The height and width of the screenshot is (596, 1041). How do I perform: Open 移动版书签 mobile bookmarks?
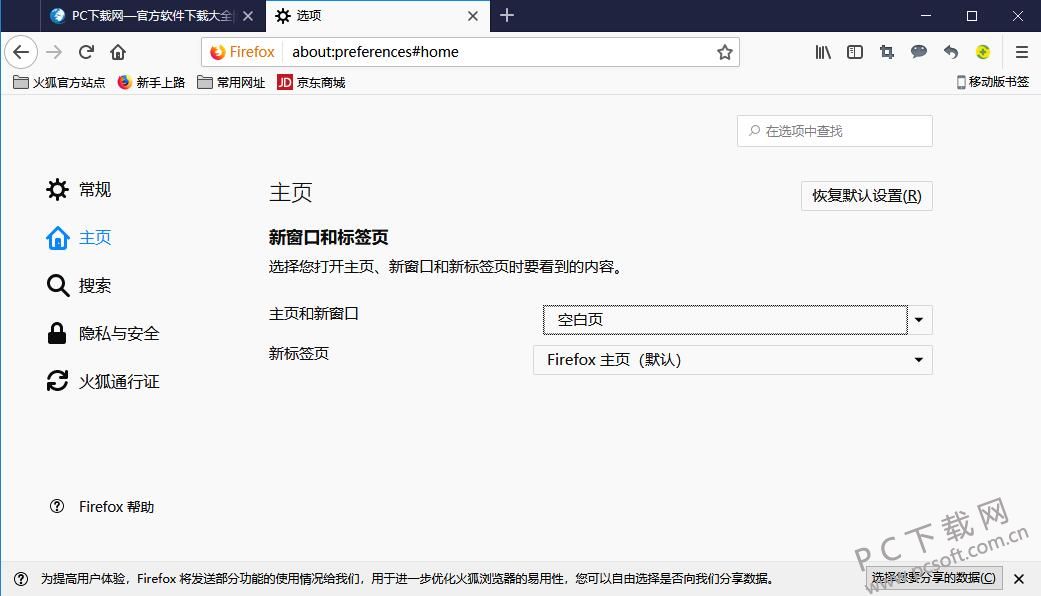point(993,82)
